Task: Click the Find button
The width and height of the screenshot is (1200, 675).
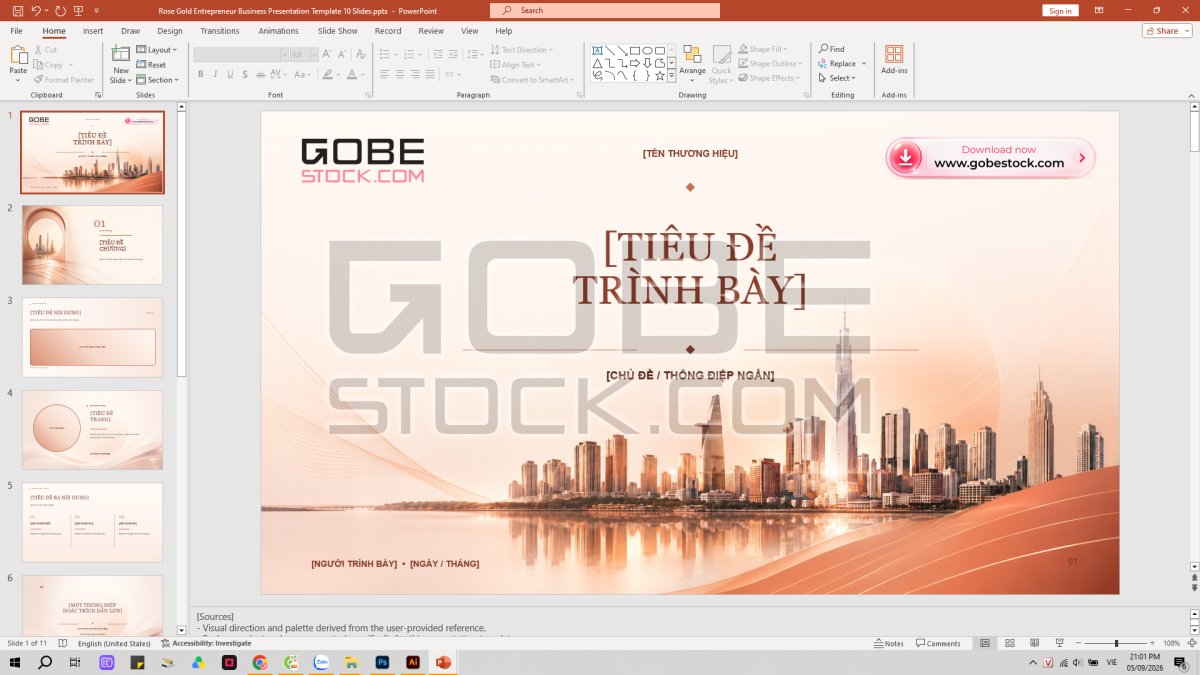Action: (x=831, y=49)
